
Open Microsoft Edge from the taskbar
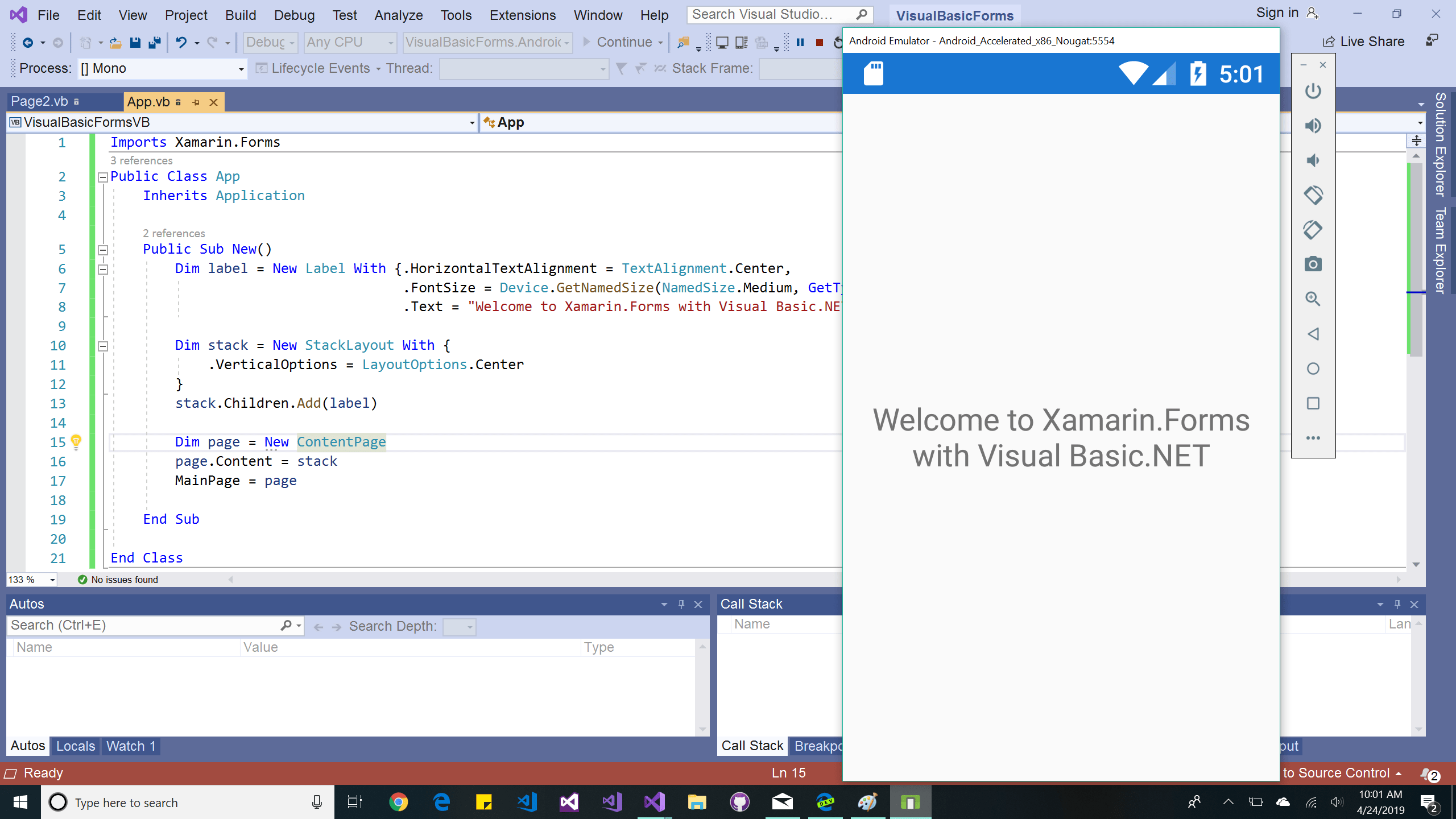(x=441, y=802)
